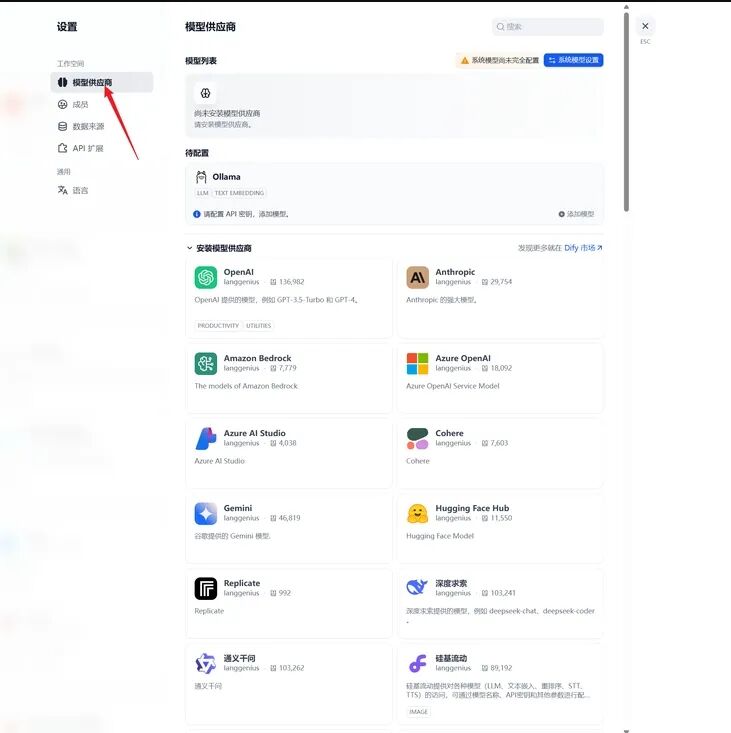
Task: Click the 尚未安装模型供应商 placeholder icon
Action: (205, 93)
